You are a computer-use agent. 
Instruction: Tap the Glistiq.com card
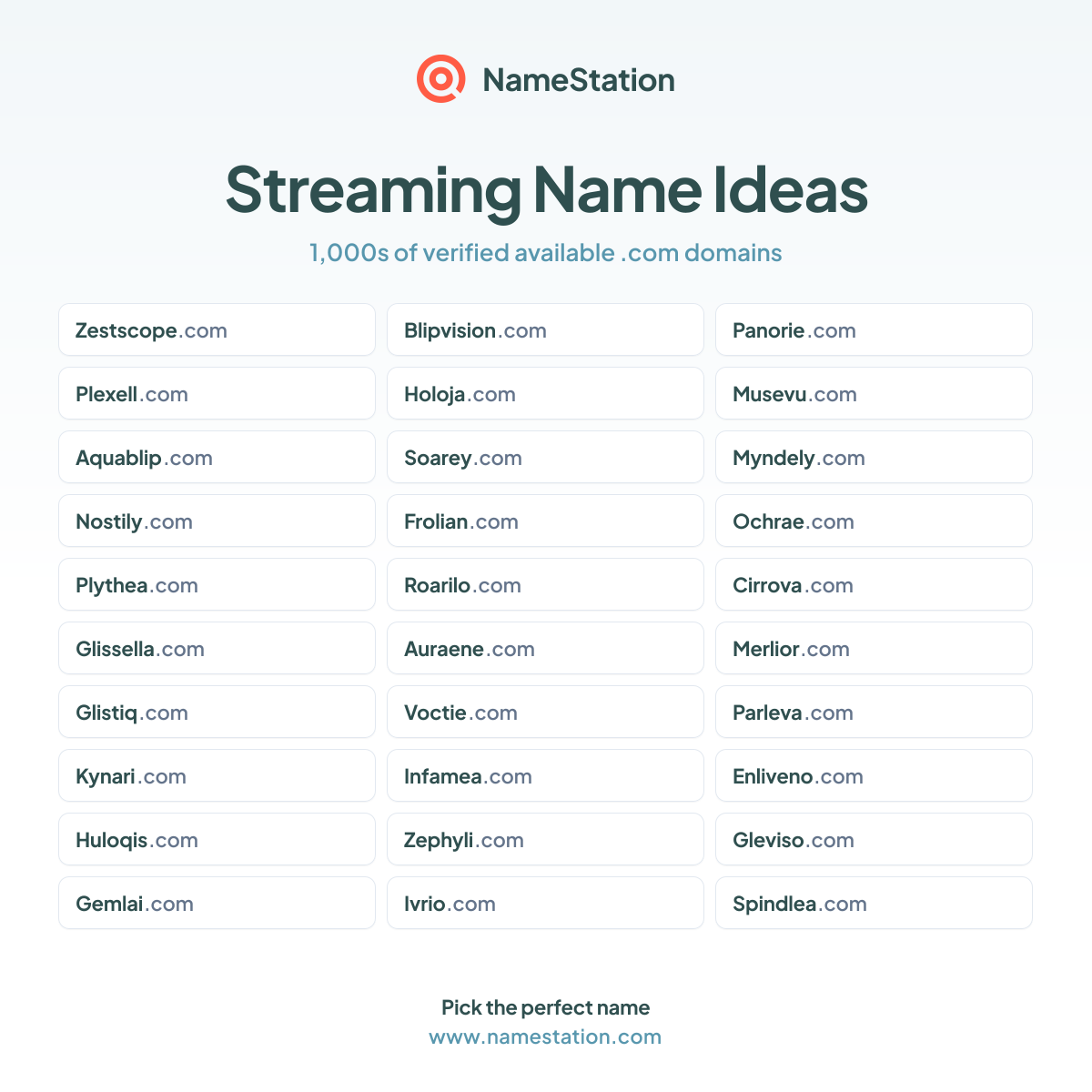(217, 712)
